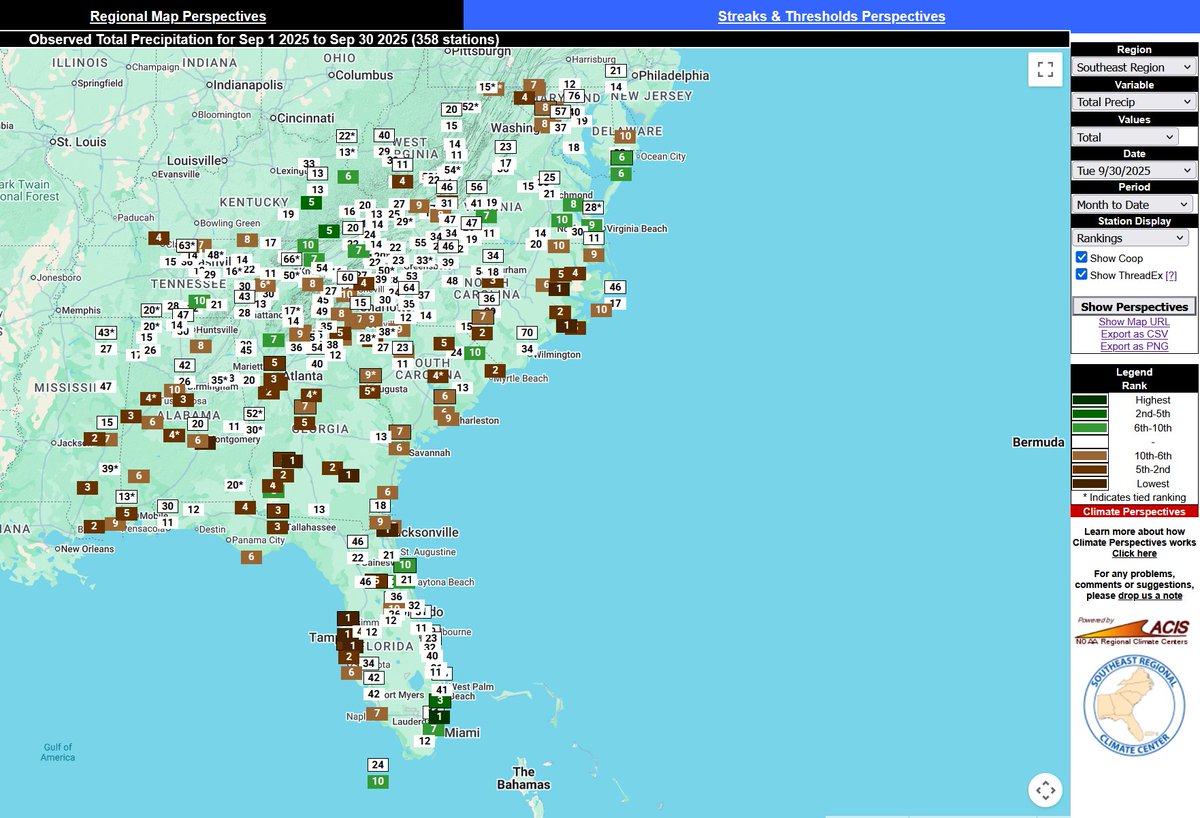Click the Highest rank legend swatch
This screenshot has width=1200, height=818.
1088,400
